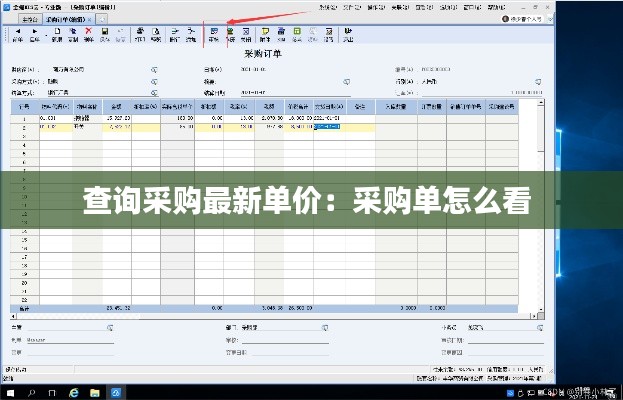
Task: Open lookup icon of bottom-left supervisor field
Action: coord(110,328)
